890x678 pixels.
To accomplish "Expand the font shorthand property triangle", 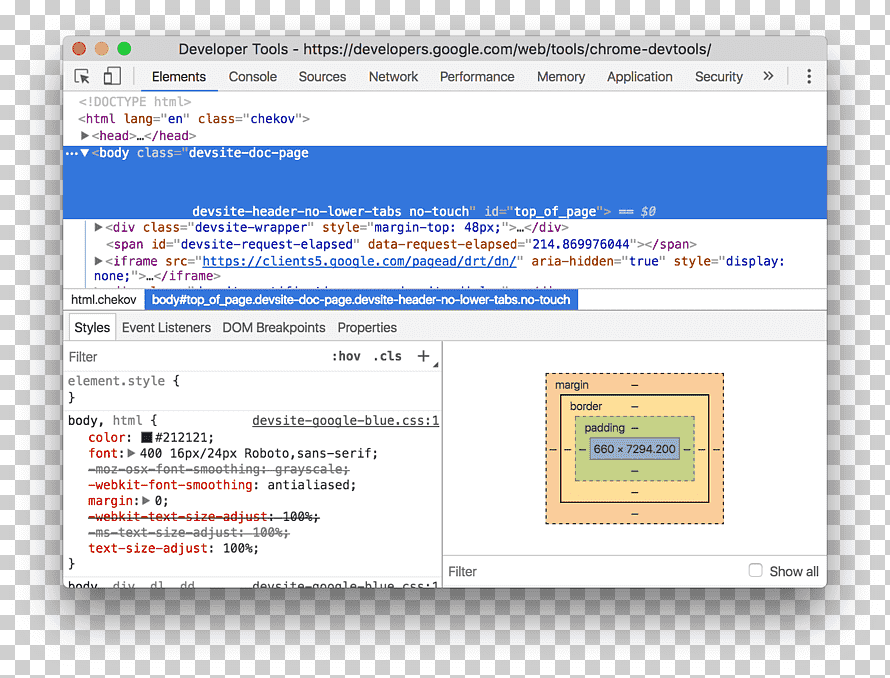I will [131, 453].
